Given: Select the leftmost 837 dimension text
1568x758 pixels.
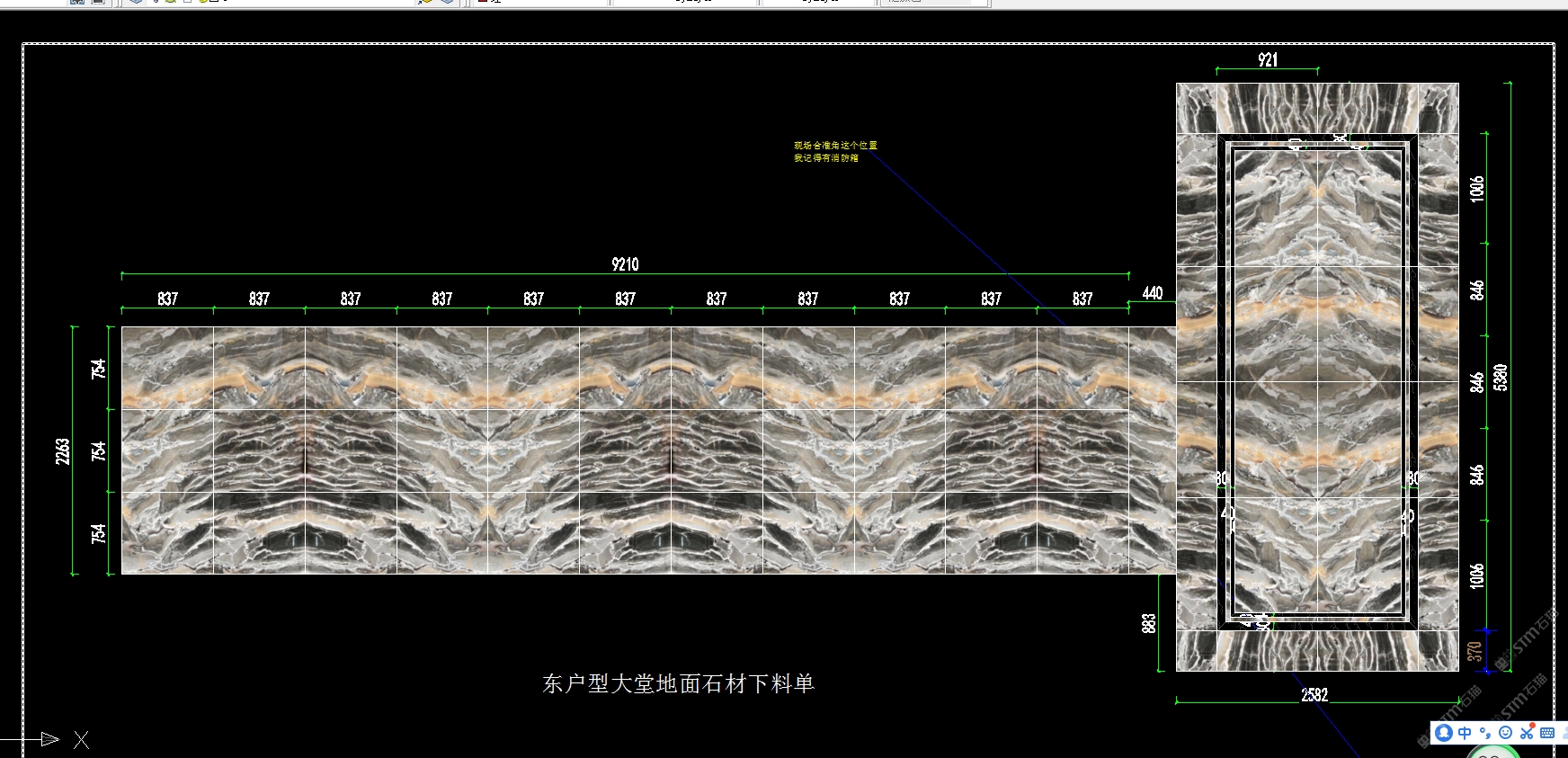Looking at the screenshot, I should click(x=167, y=299).
